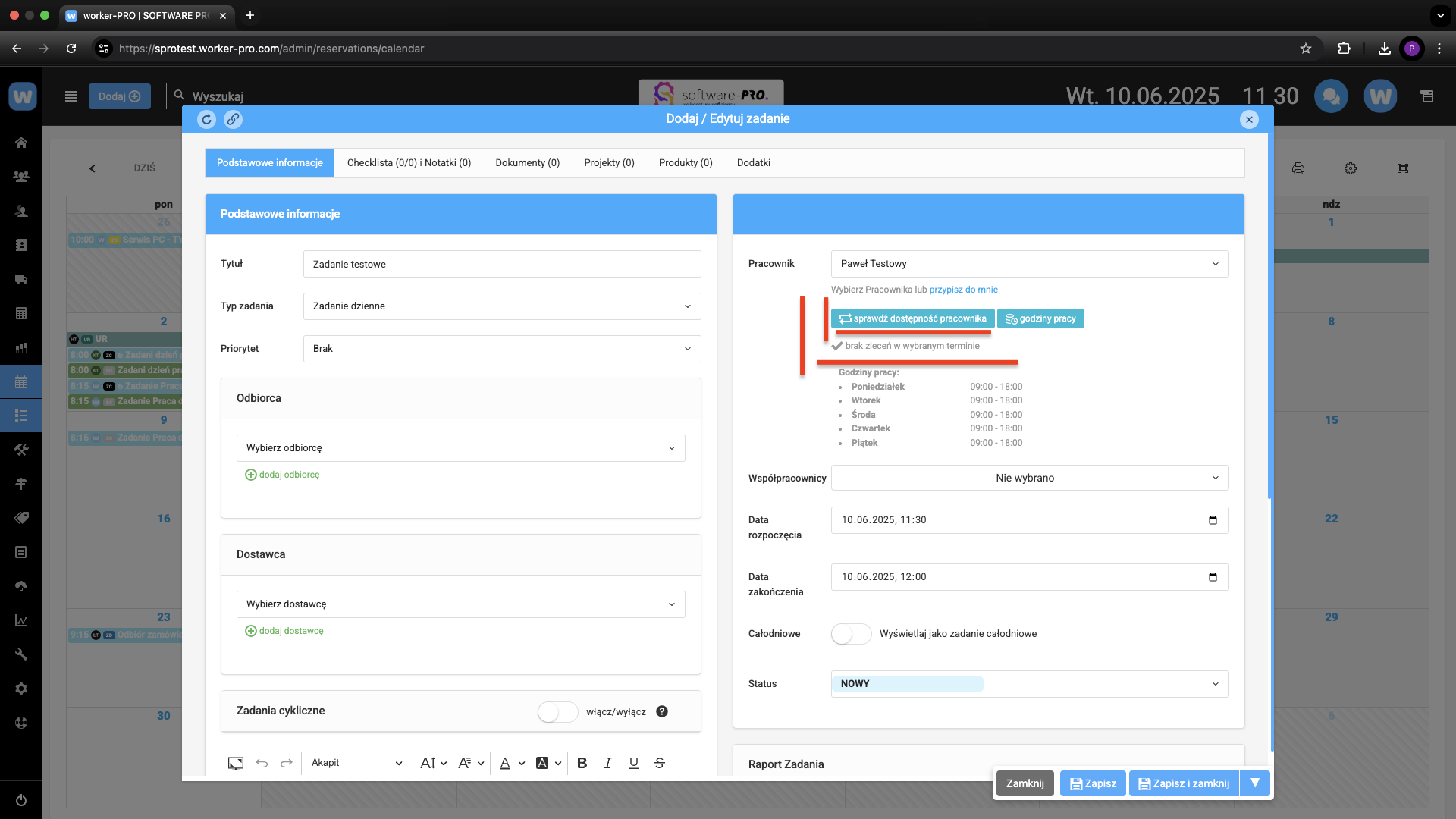The width and height of the screenshot is (1456, 819).
Task: Toggle the Całodniowe all-day switch
Action: coord(851,634)
